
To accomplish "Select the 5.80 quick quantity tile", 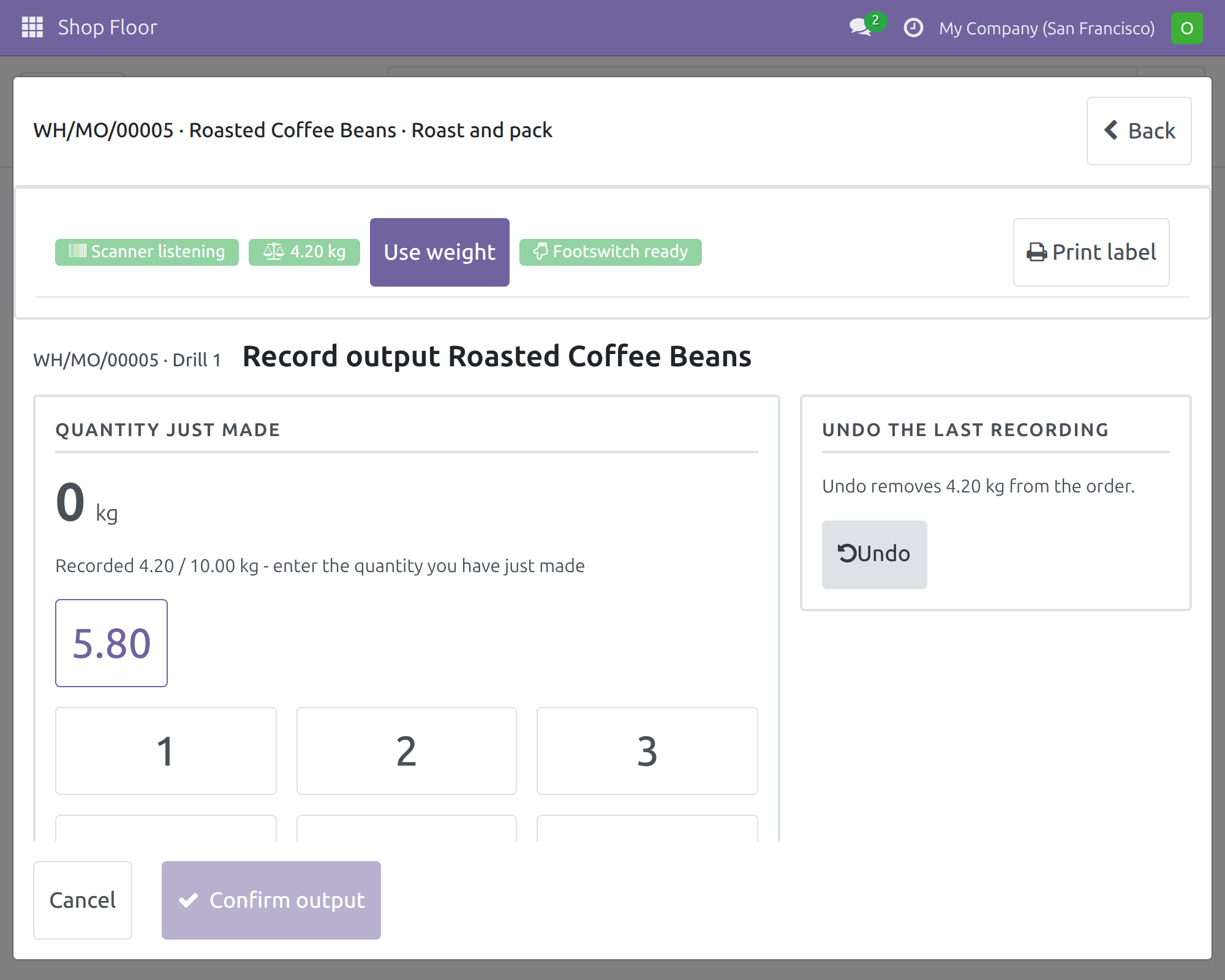I will pyautogui.click(x=111, y=643).
